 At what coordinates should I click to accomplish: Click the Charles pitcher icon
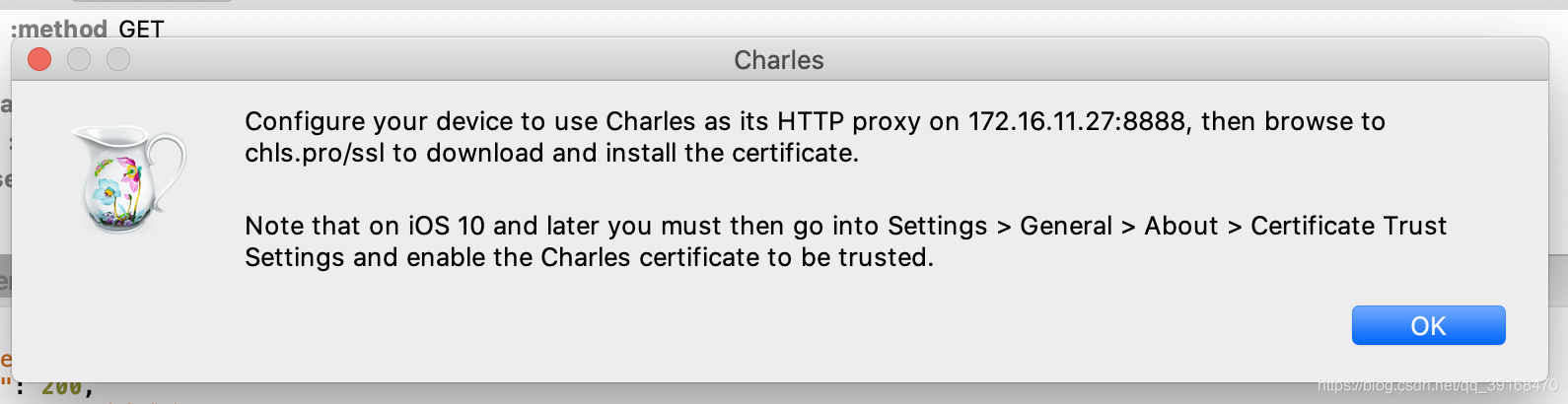click(129, 179)
